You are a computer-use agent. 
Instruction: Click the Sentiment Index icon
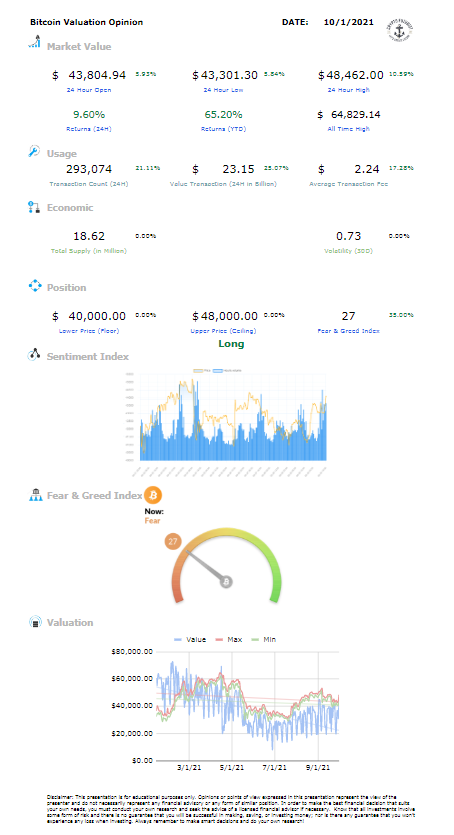[x=34, y=355]
